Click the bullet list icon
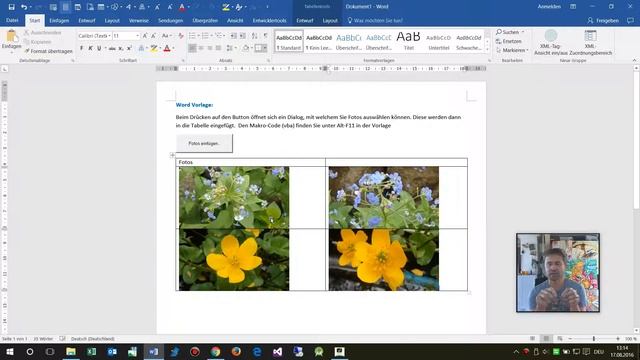Viewport: 640px width, 360px height. (x=192, y=36)
